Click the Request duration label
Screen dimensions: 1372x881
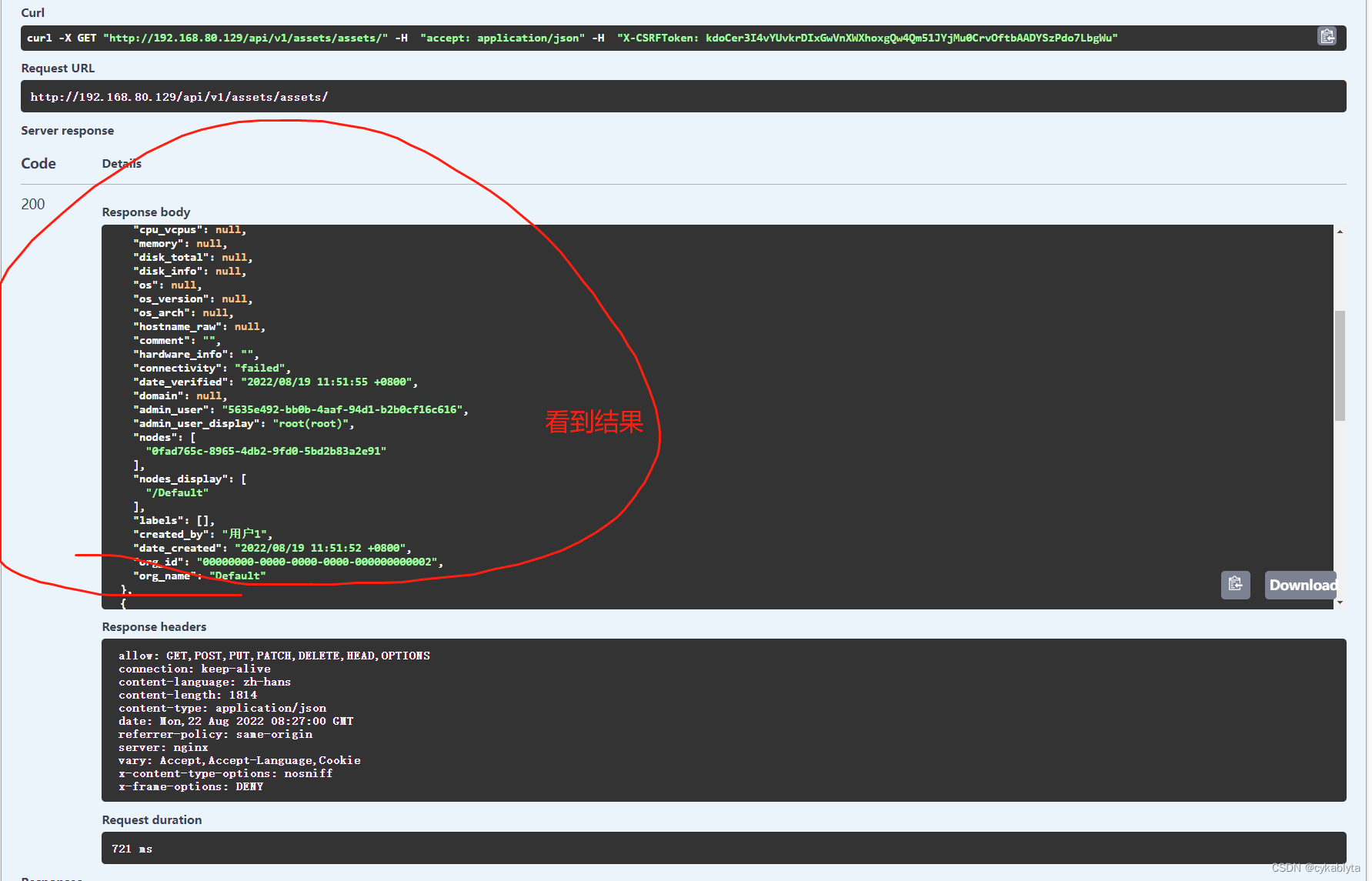click(x=152, y=820)
